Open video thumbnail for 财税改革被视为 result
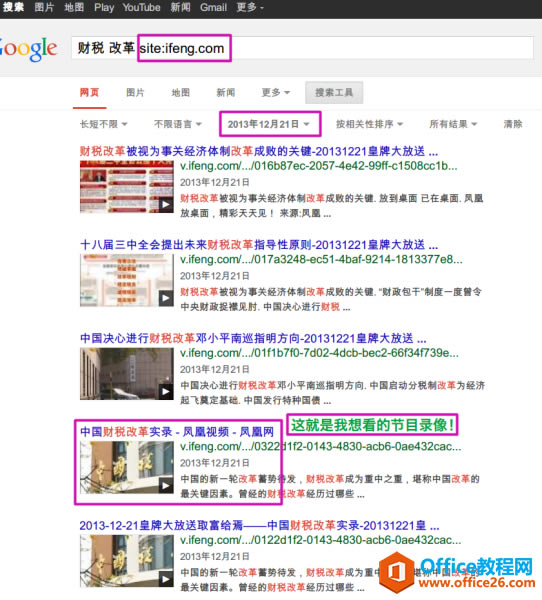This screenshot has width=542, height=600. pyautogui.click(x=127, y=186)
